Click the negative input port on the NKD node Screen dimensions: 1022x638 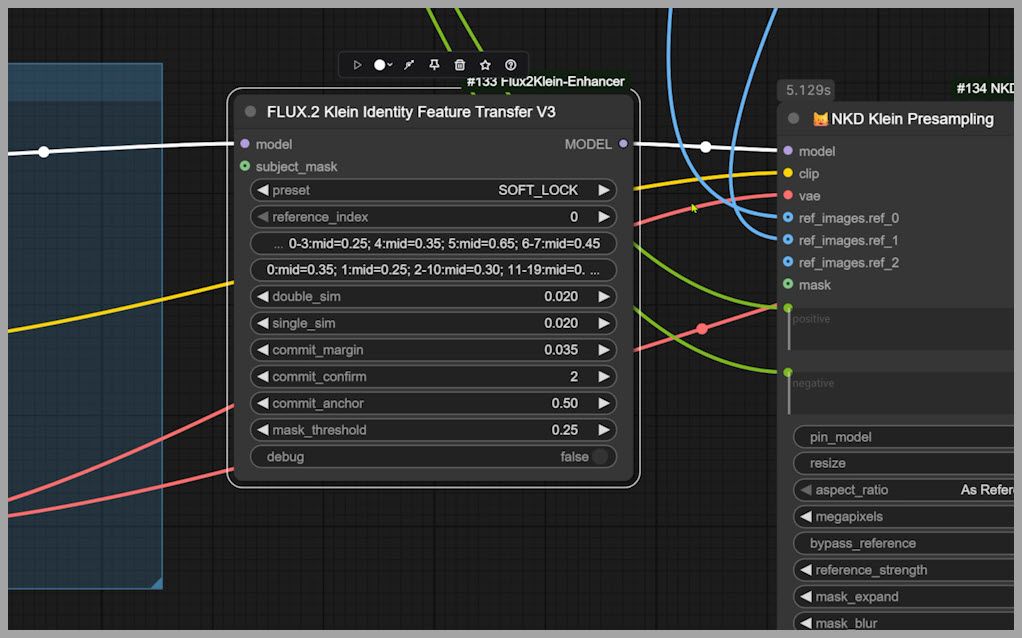pos(788,372)
